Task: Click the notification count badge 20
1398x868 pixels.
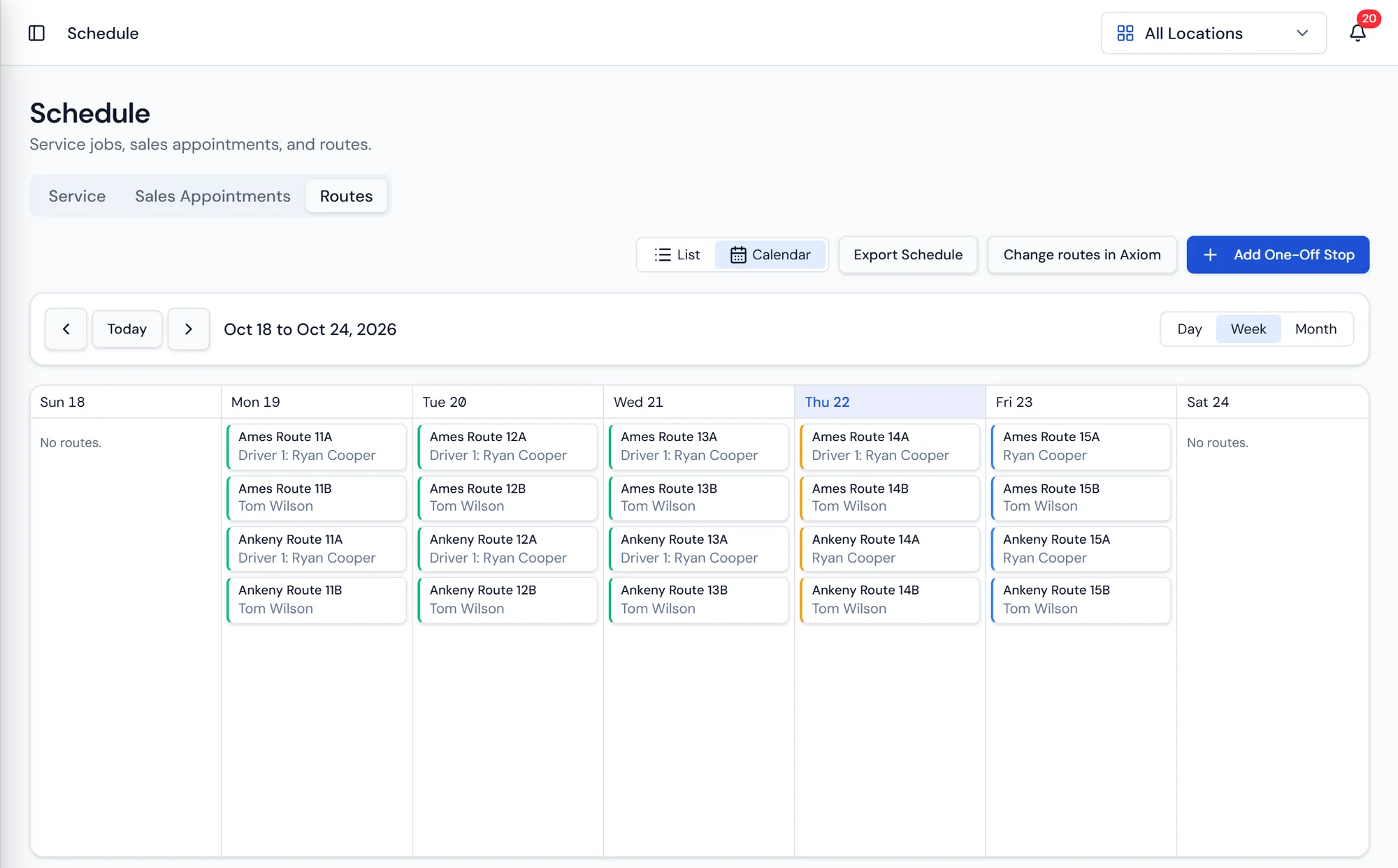Action: [x=1369, y=19]
